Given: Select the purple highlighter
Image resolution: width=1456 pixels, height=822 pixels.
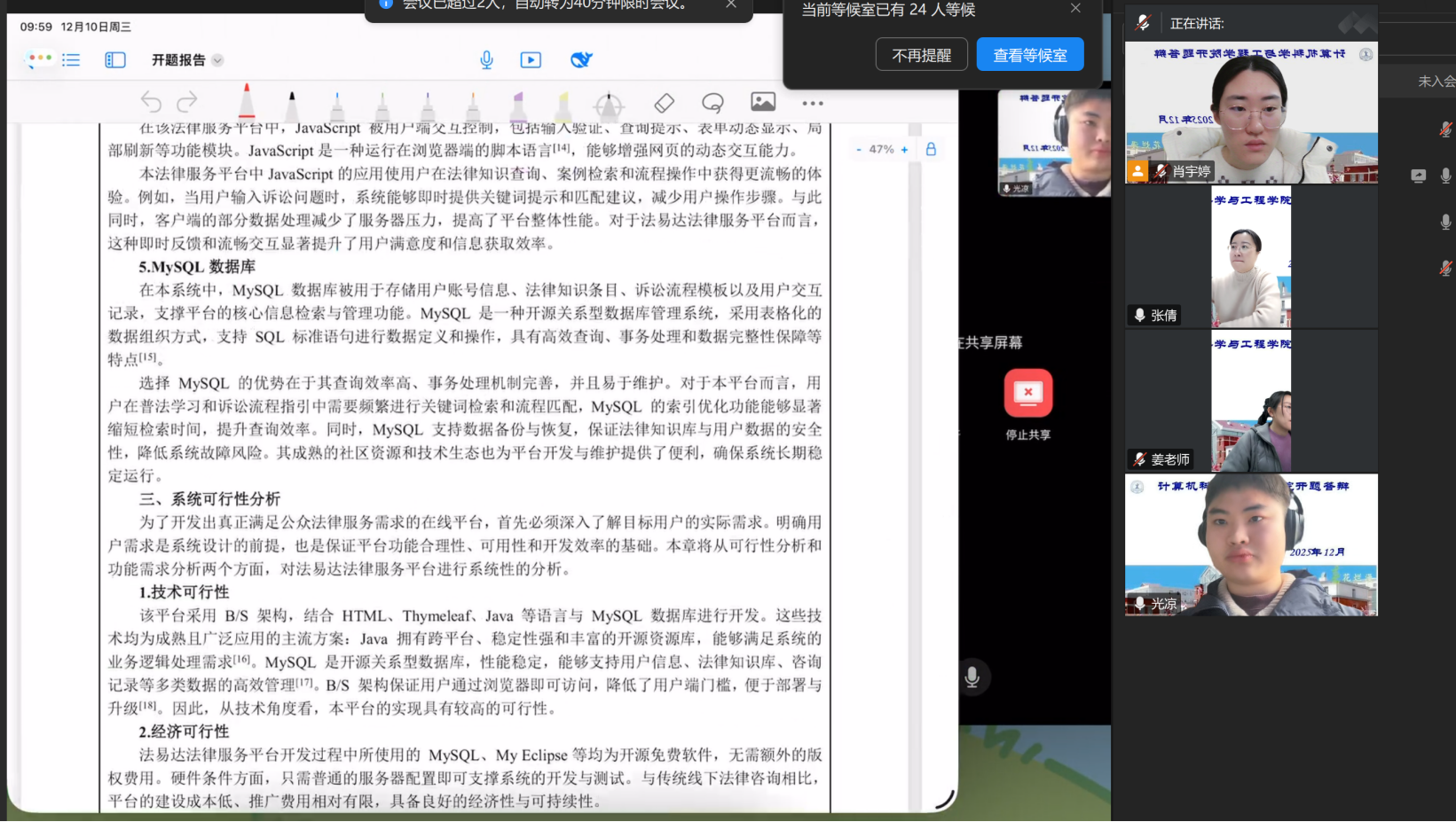Looking at the screenshot, I should tap(518, 105).
